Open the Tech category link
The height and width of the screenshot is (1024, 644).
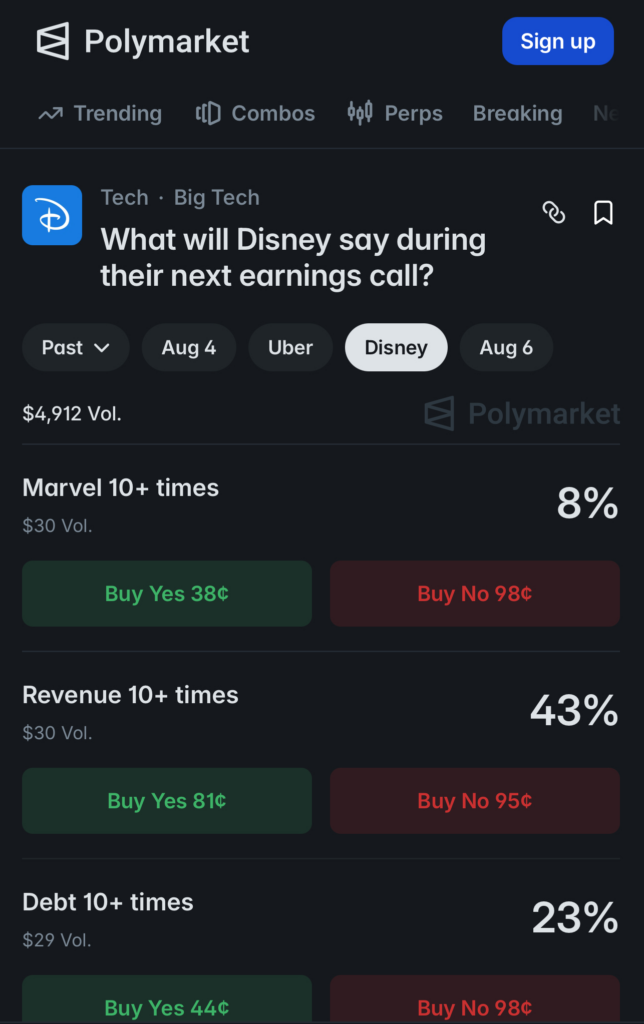pyautogui.click(x=125, y=197)
